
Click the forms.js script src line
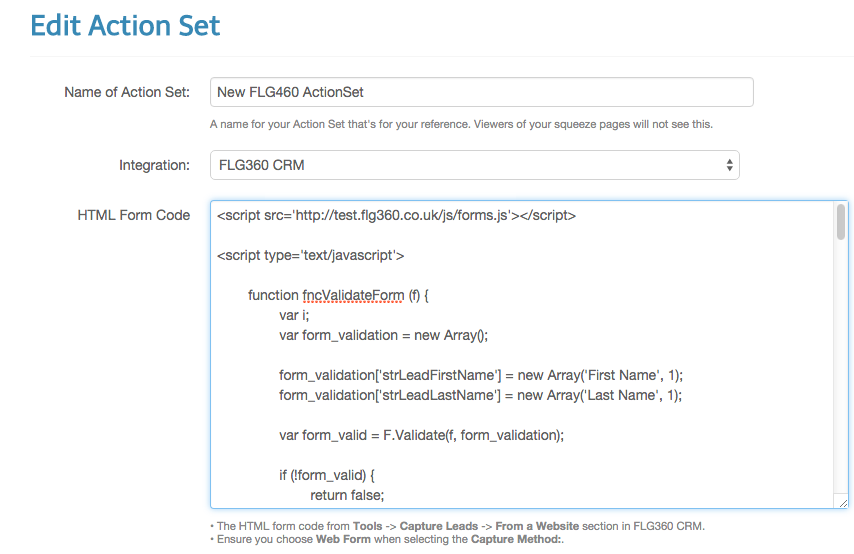pyautogui.click(x=396, y=215)
